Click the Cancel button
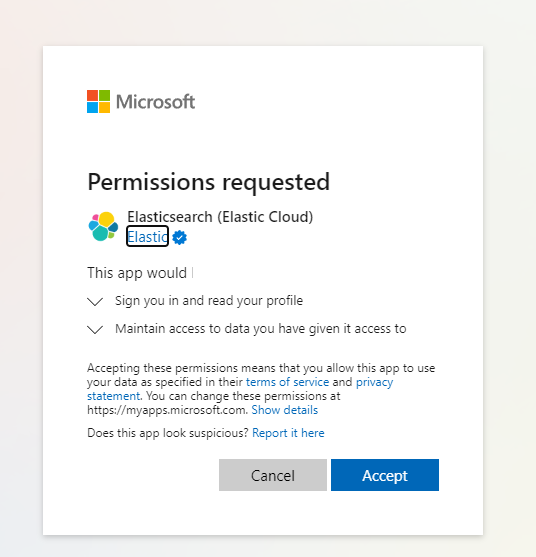This screenshot has height=557, width=536. tap(273, 475)
